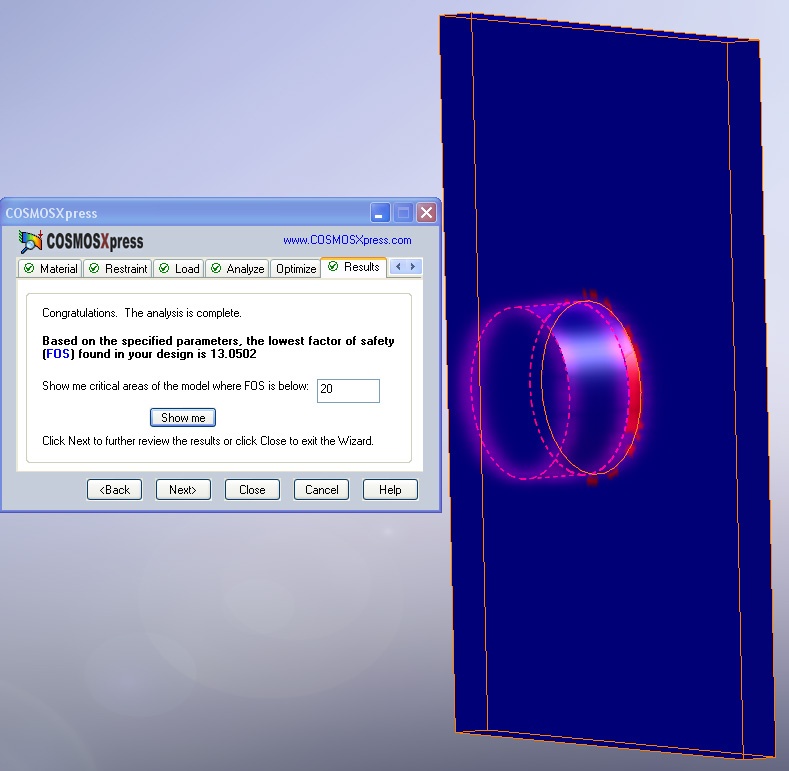Open Help for COSMOSXpress

390,490
